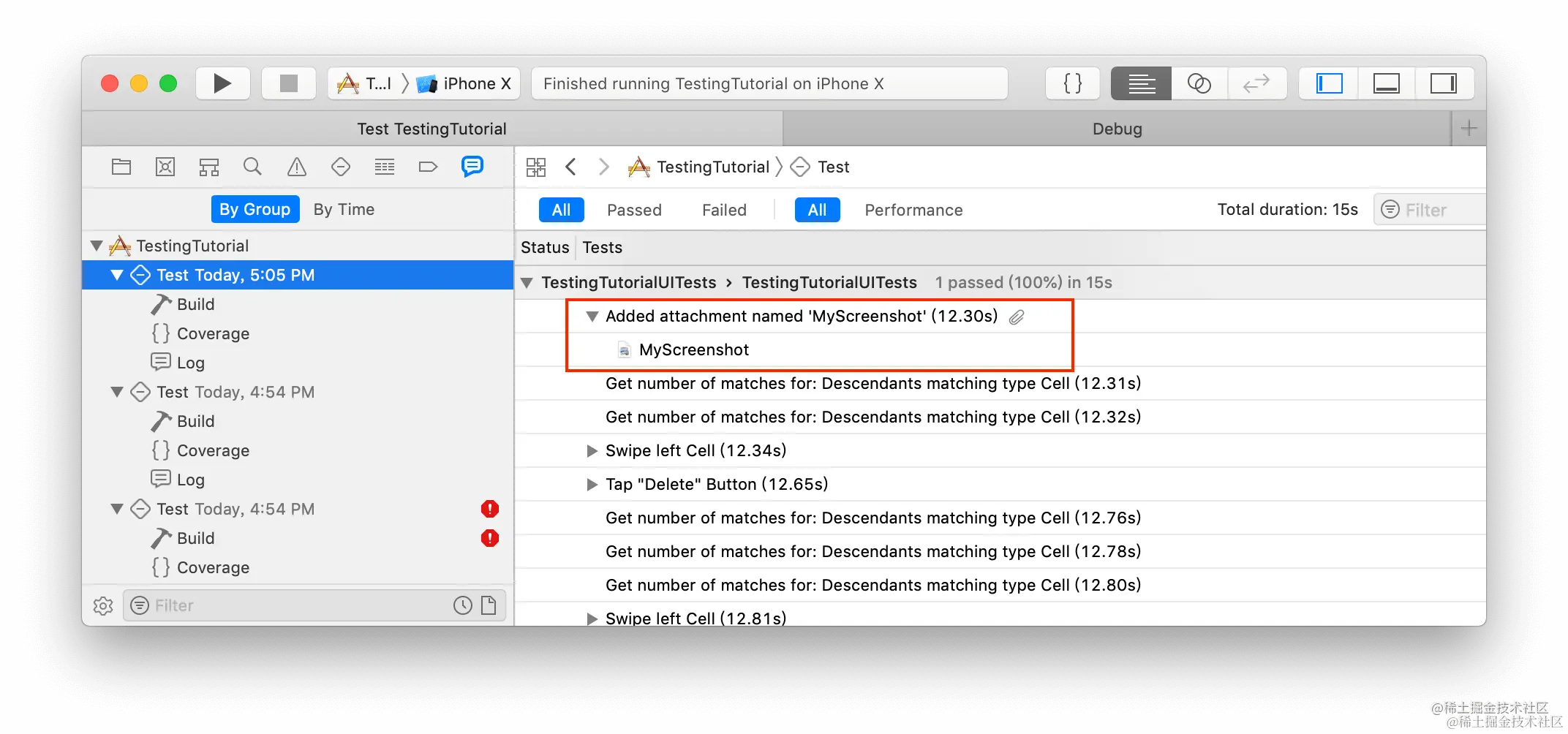Expand the Swipe left Cell (12.81s) step
The image size is (1568, 734).
592,618
